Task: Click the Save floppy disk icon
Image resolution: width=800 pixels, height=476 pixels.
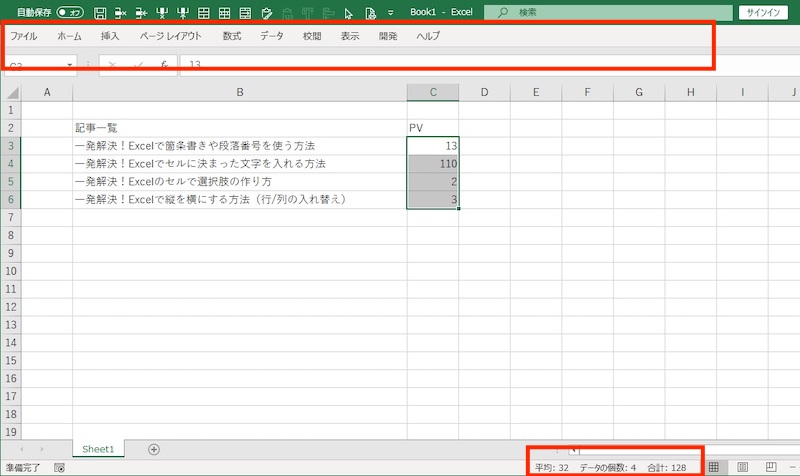Action: click(x=100, y=13)
